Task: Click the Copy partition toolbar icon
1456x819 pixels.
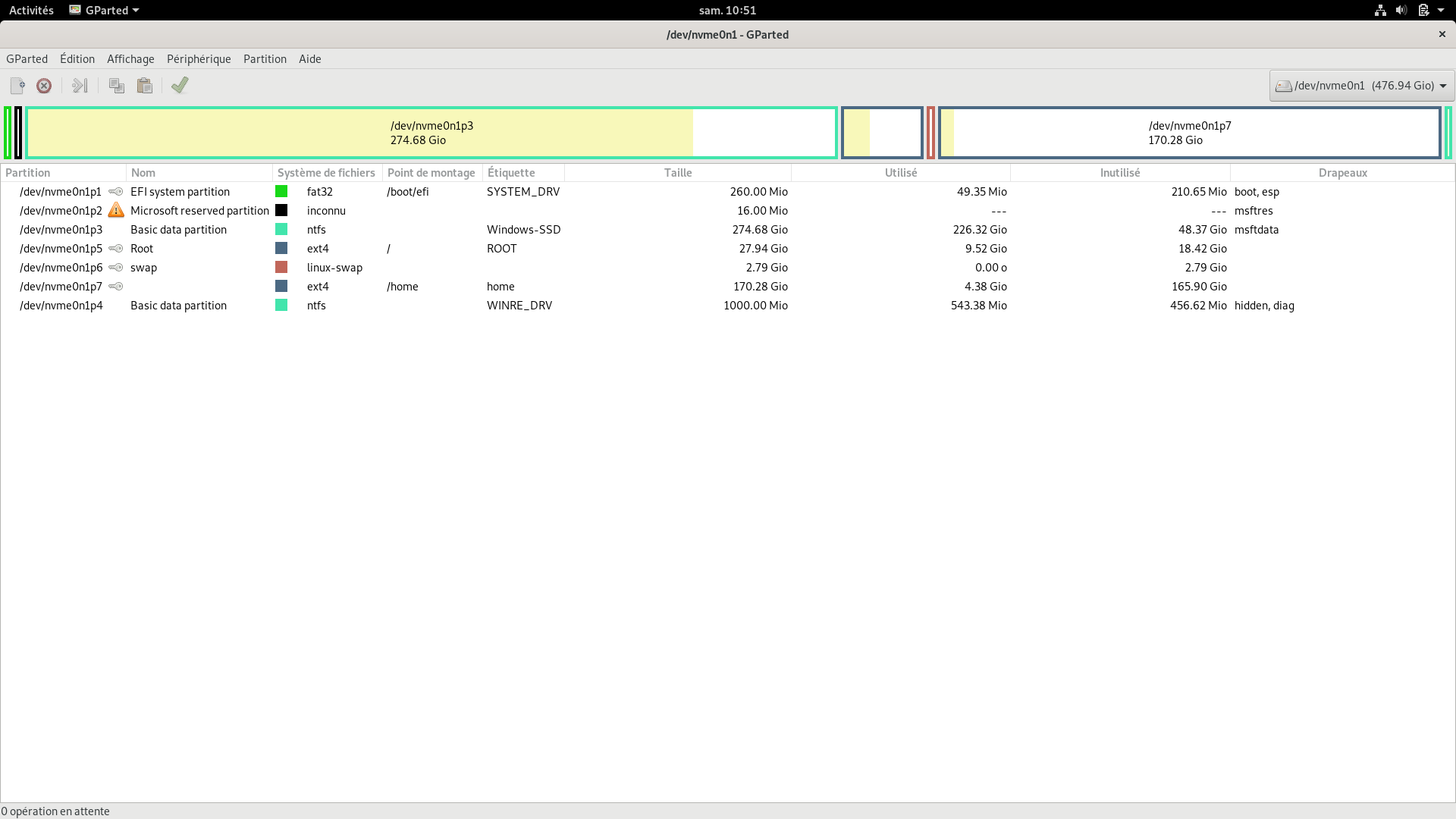Action: tap(116, 86)
